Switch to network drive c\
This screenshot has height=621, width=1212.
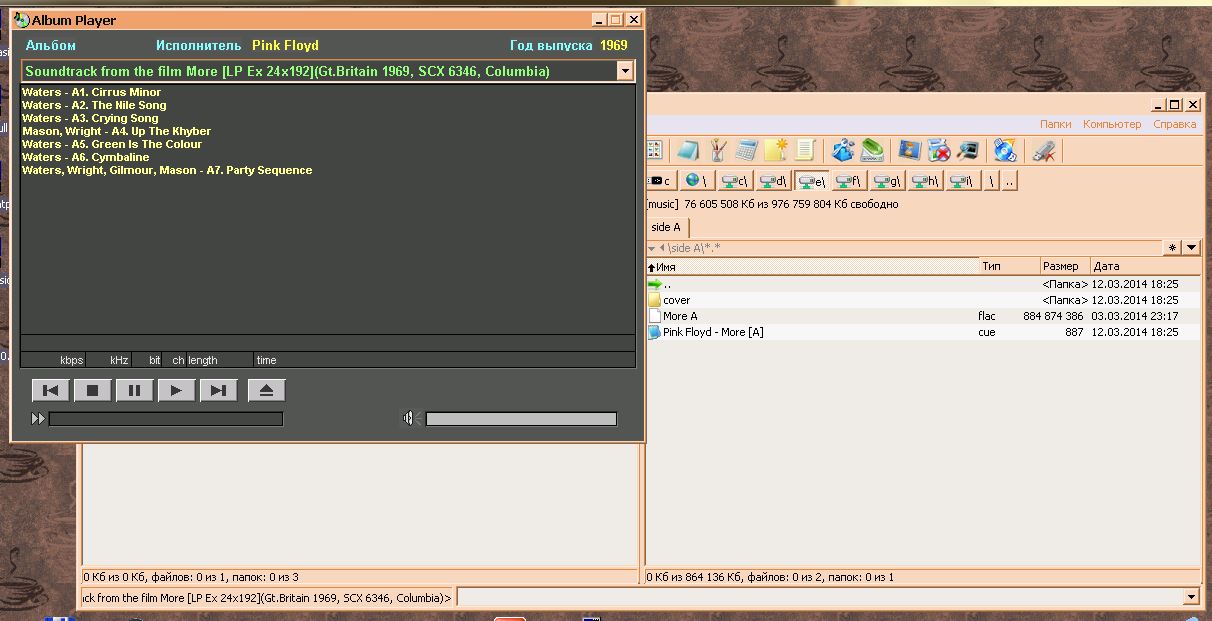click(x=736, y=181)
